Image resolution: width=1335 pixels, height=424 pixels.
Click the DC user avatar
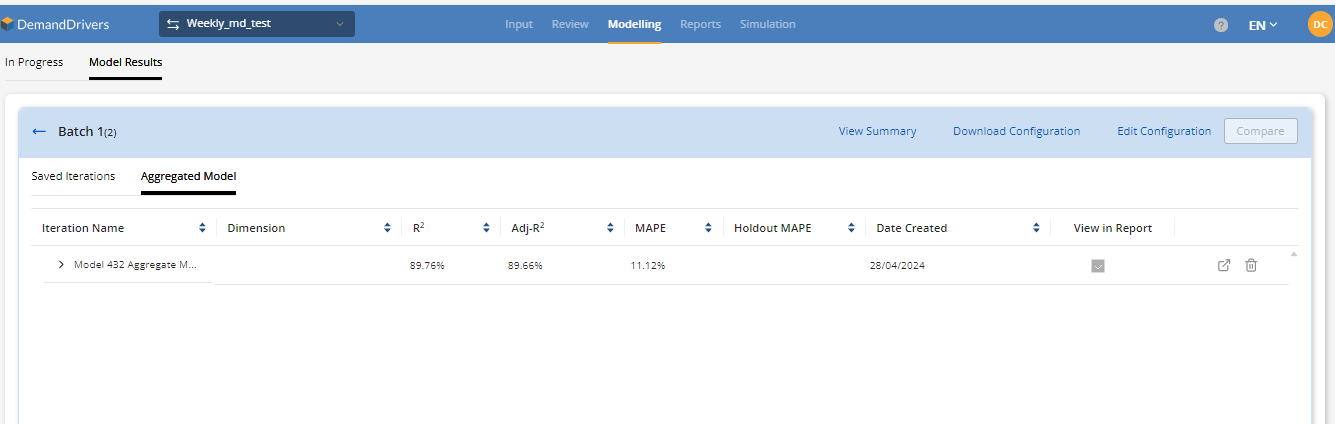click(1319, 25)
